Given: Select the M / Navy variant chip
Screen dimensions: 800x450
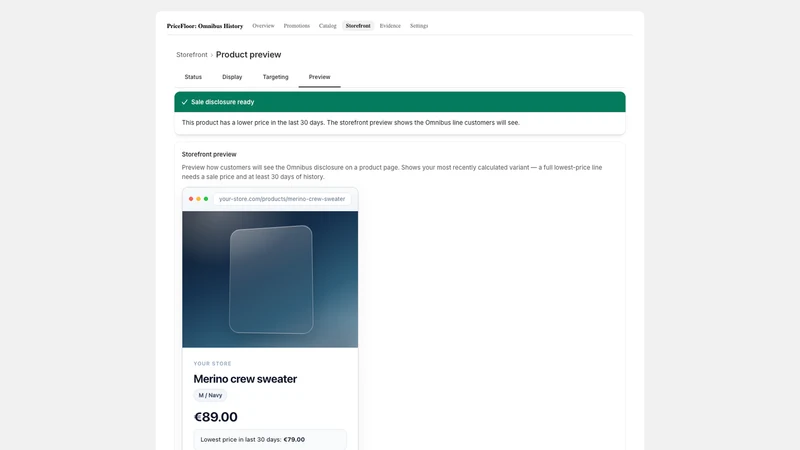Looking at the screenshot, I should (210, 395).
